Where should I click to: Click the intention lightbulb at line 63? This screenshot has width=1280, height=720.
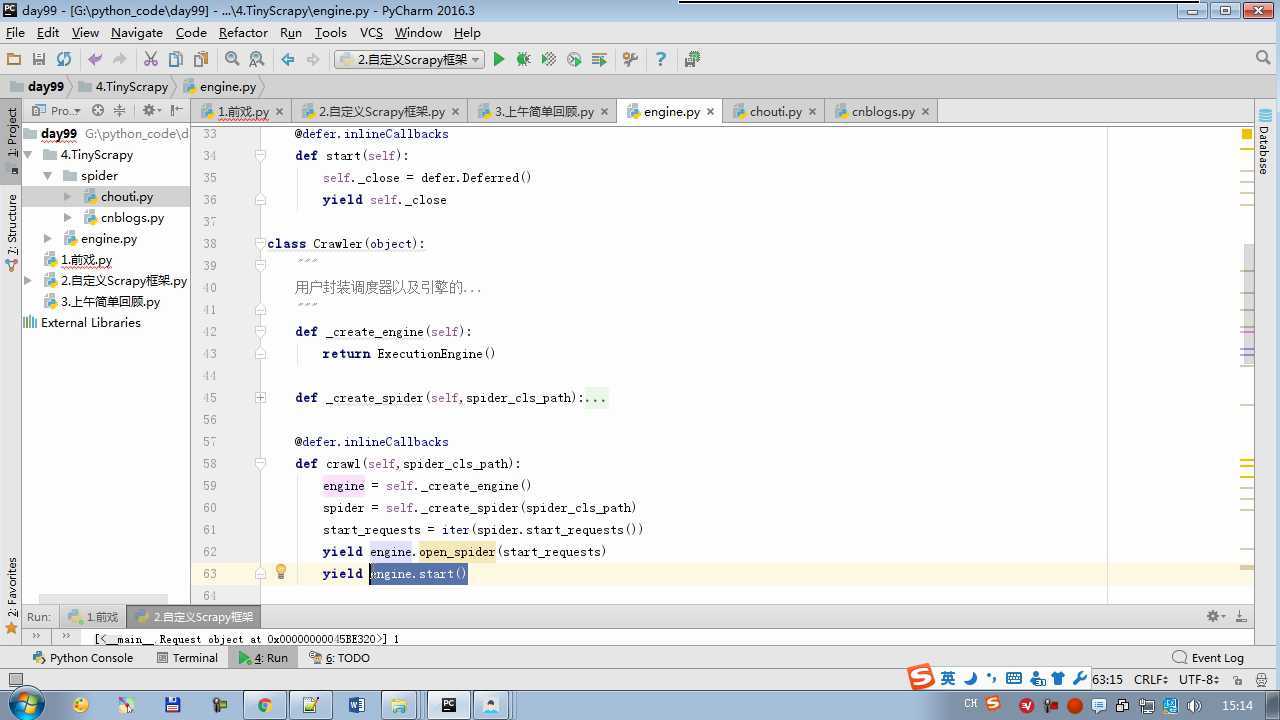(x=281, y=572)
